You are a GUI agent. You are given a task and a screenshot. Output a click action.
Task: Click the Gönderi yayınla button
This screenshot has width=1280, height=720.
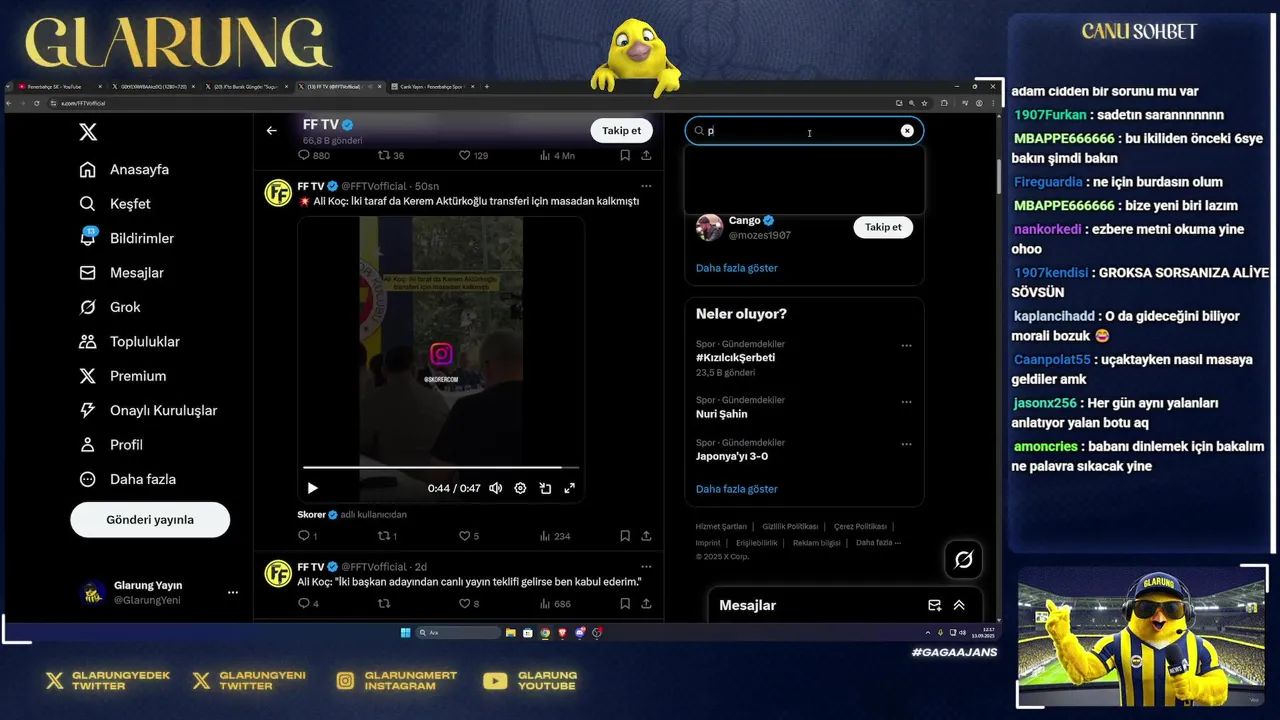point(150,520)
